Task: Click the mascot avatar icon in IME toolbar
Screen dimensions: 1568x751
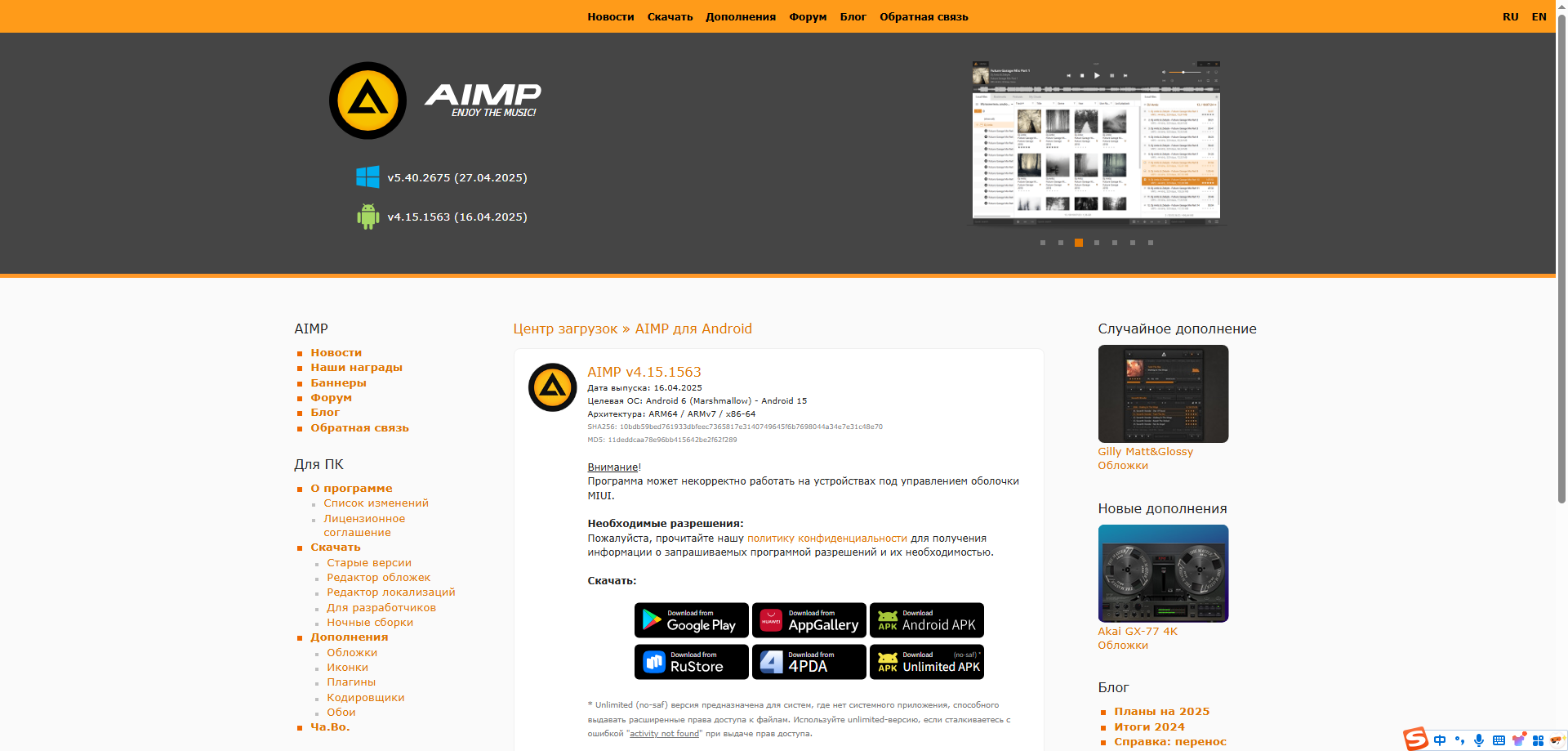Action: (1557, 740)
